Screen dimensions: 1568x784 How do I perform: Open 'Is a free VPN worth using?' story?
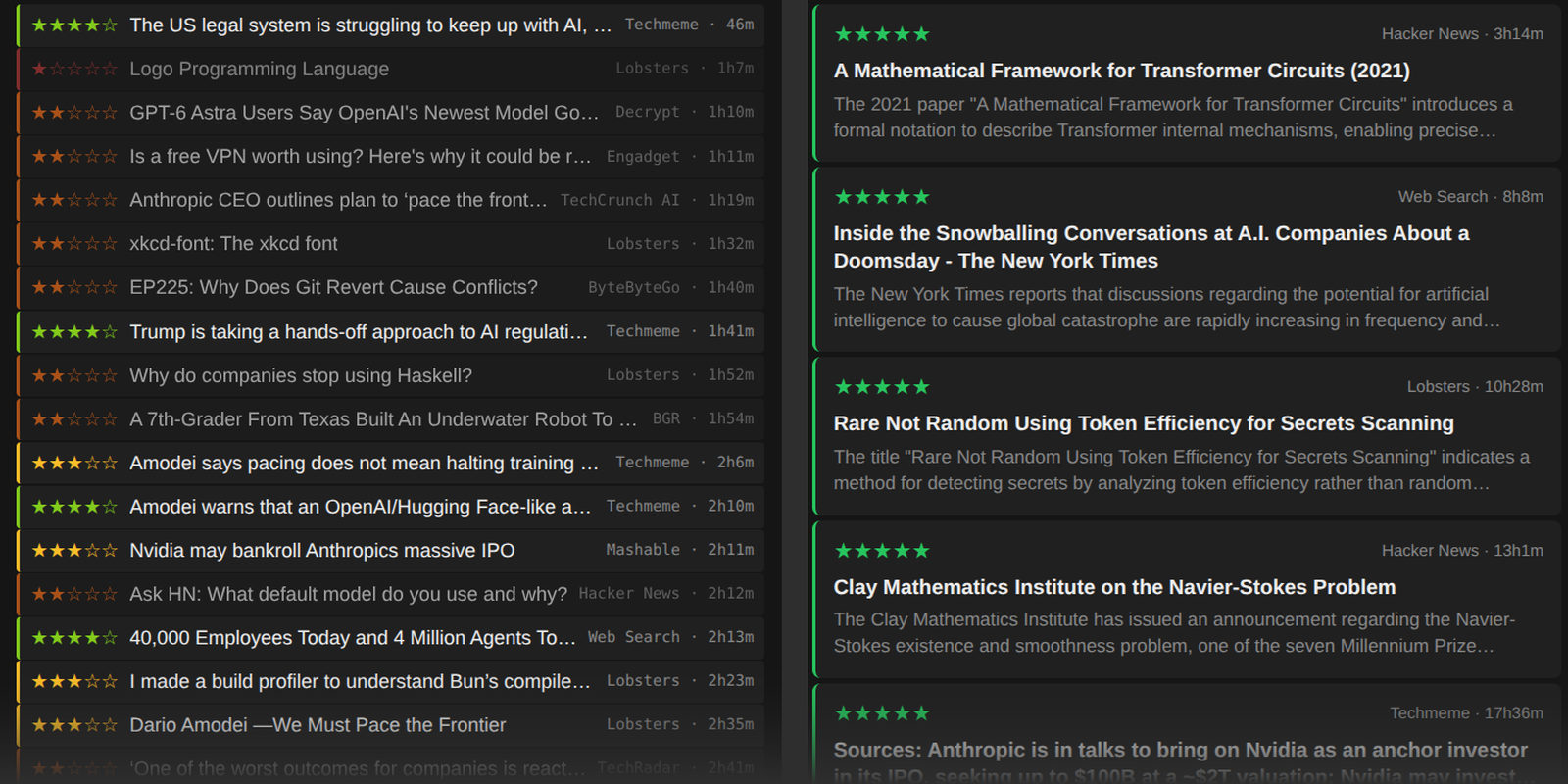361,156
